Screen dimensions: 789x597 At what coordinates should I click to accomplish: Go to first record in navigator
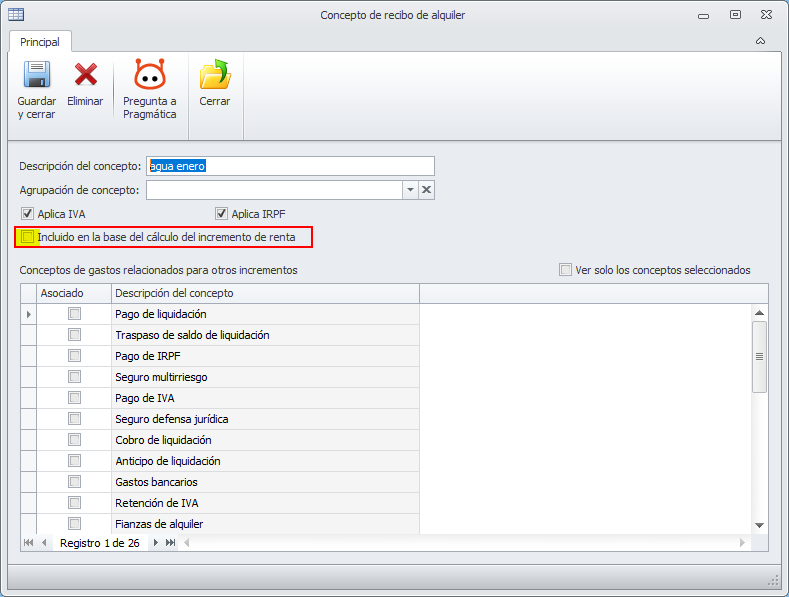point(29,543)
